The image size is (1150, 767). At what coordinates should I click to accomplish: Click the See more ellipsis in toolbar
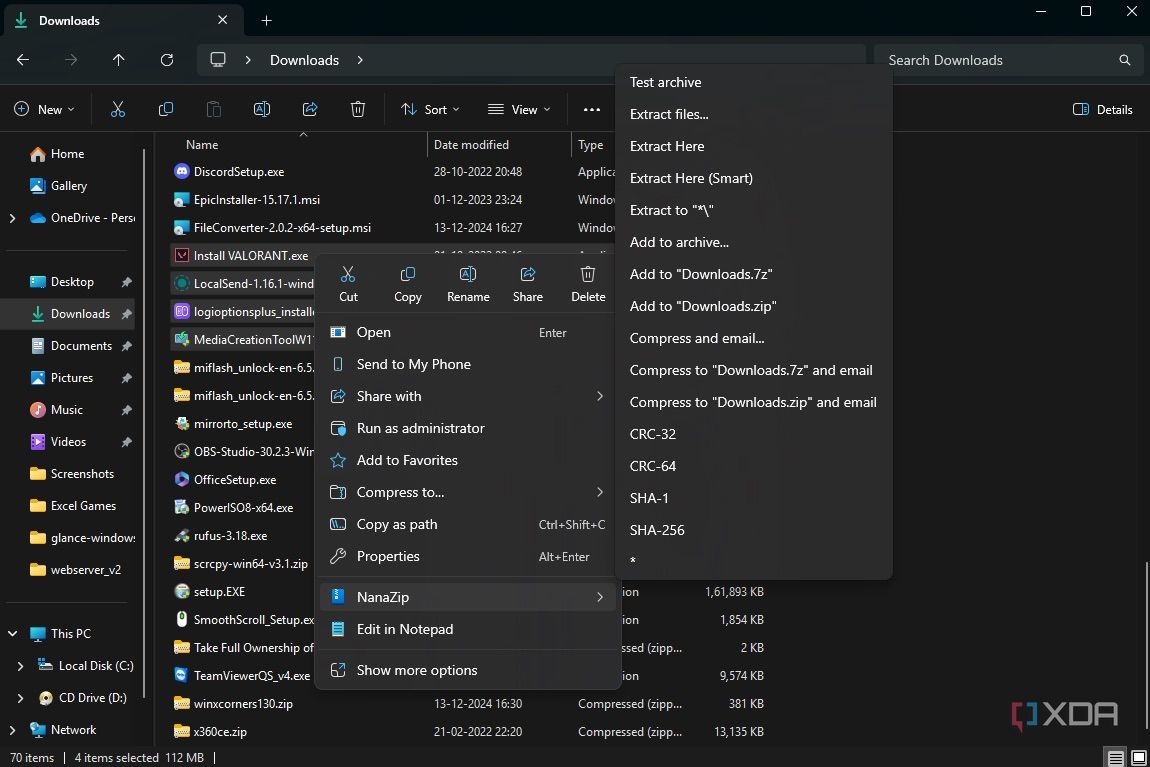click(x=592, y=109)
